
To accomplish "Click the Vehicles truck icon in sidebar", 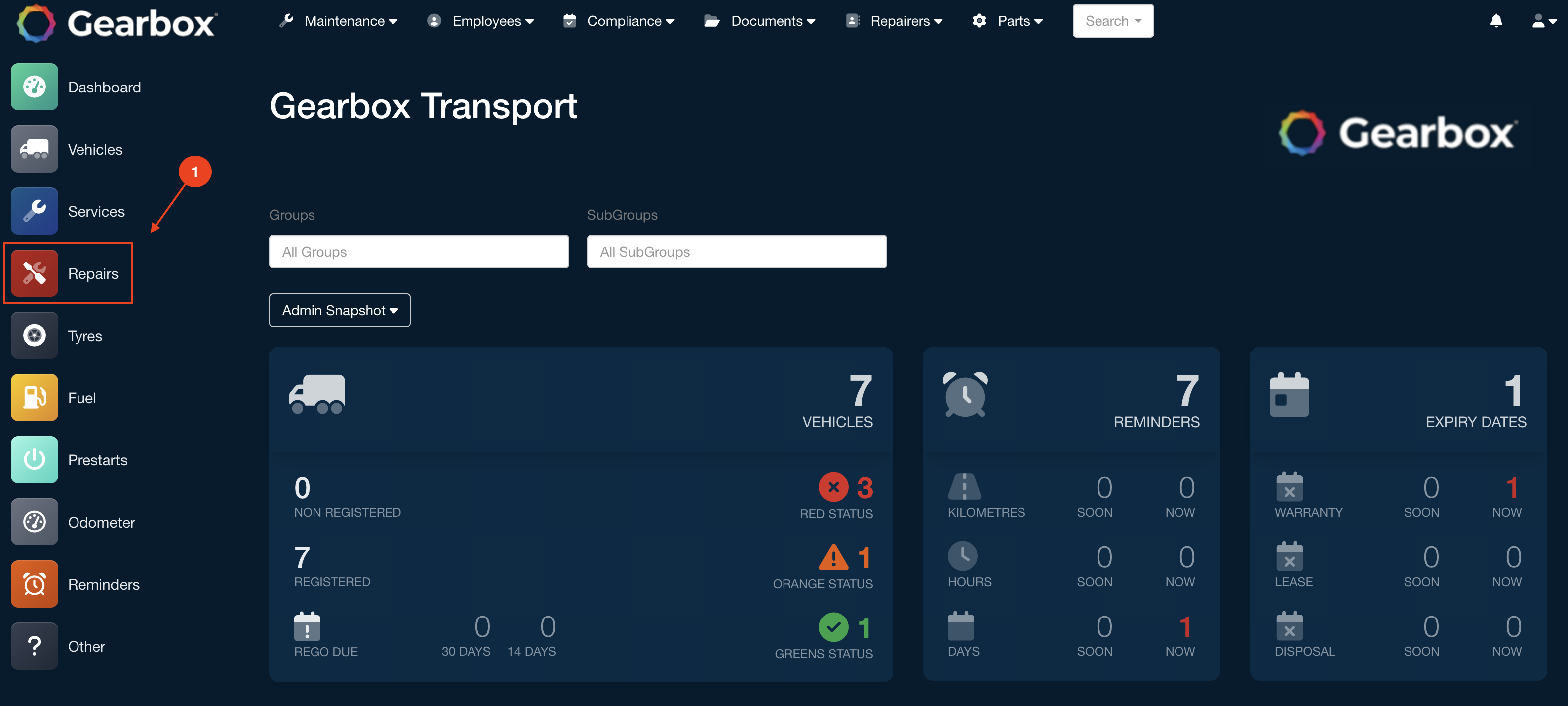I will coord(34,149).
